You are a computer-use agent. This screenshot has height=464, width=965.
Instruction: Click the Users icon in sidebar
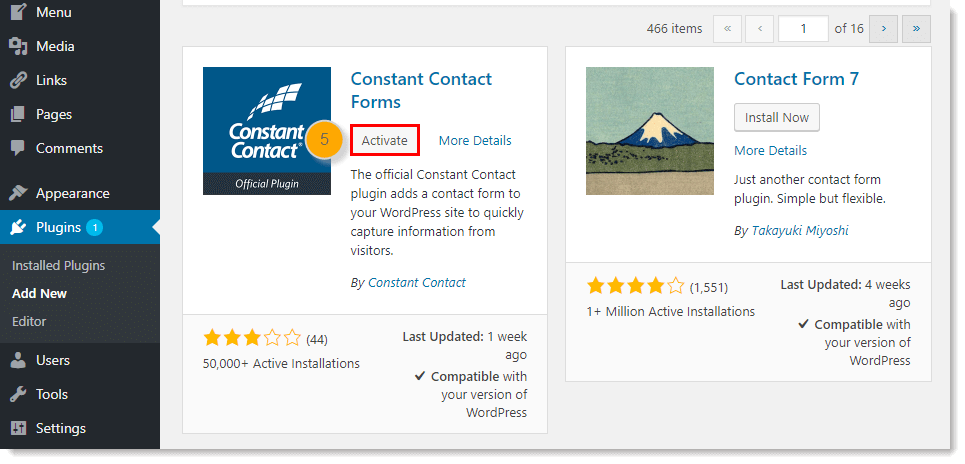(18, 360)
